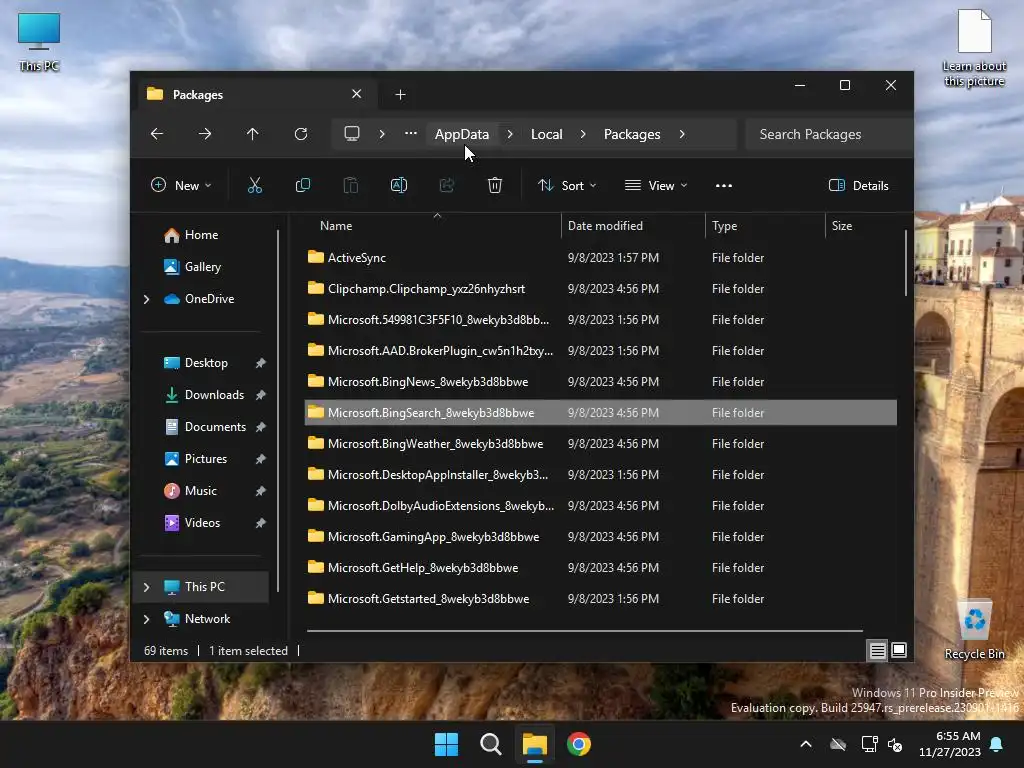
Task: Click the Cut scissors icon
Action: coord(255,185)
